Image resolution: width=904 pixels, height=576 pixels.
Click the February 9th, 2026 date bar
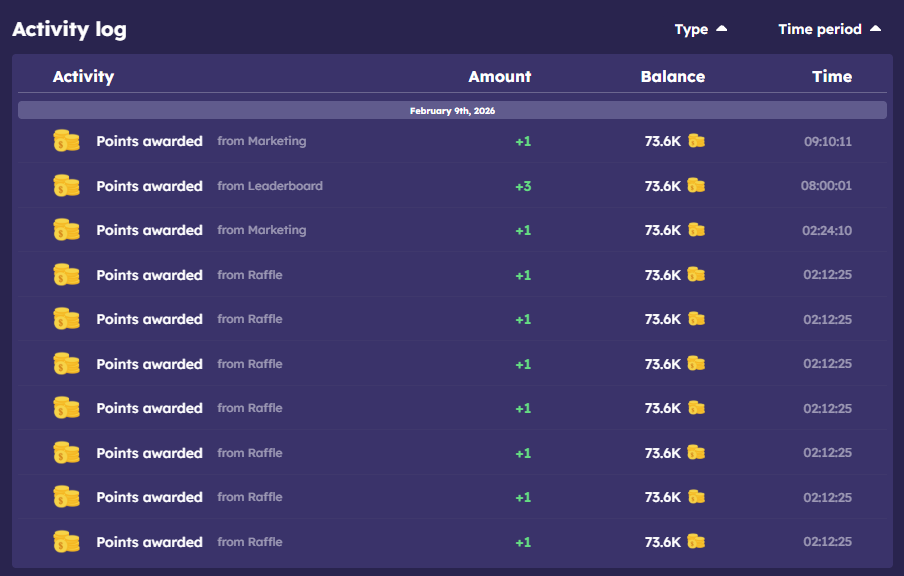click(452, 110)
